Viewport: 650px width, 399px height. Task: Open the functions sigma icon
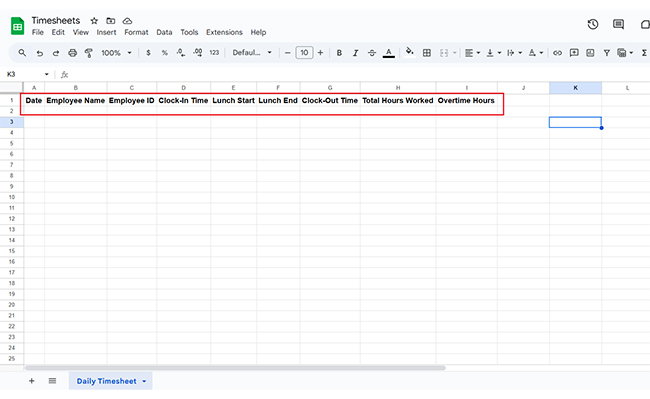coord(644,53)
